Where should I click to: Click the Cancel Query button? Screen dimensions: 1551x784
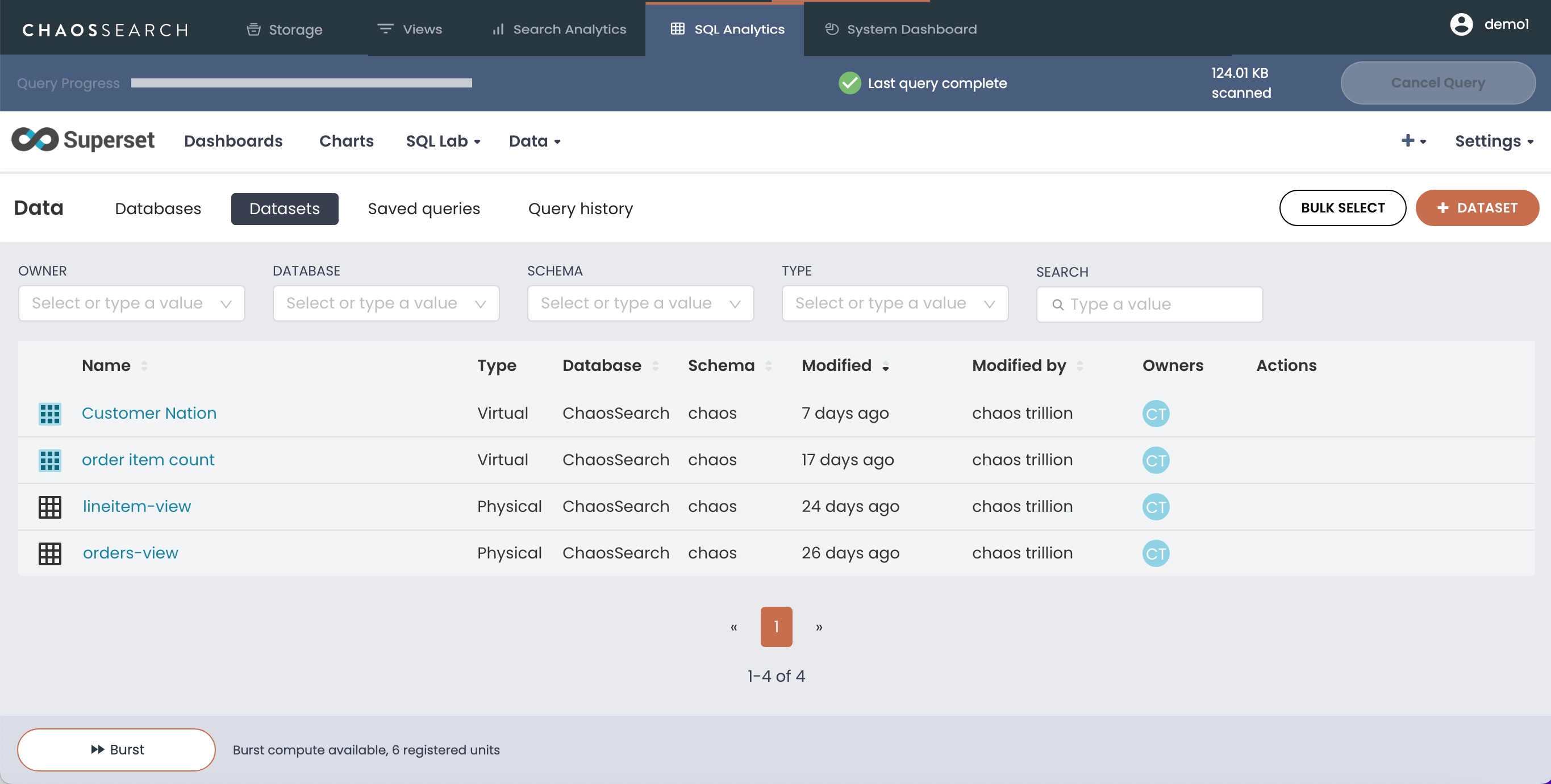tap(1437, 82)
